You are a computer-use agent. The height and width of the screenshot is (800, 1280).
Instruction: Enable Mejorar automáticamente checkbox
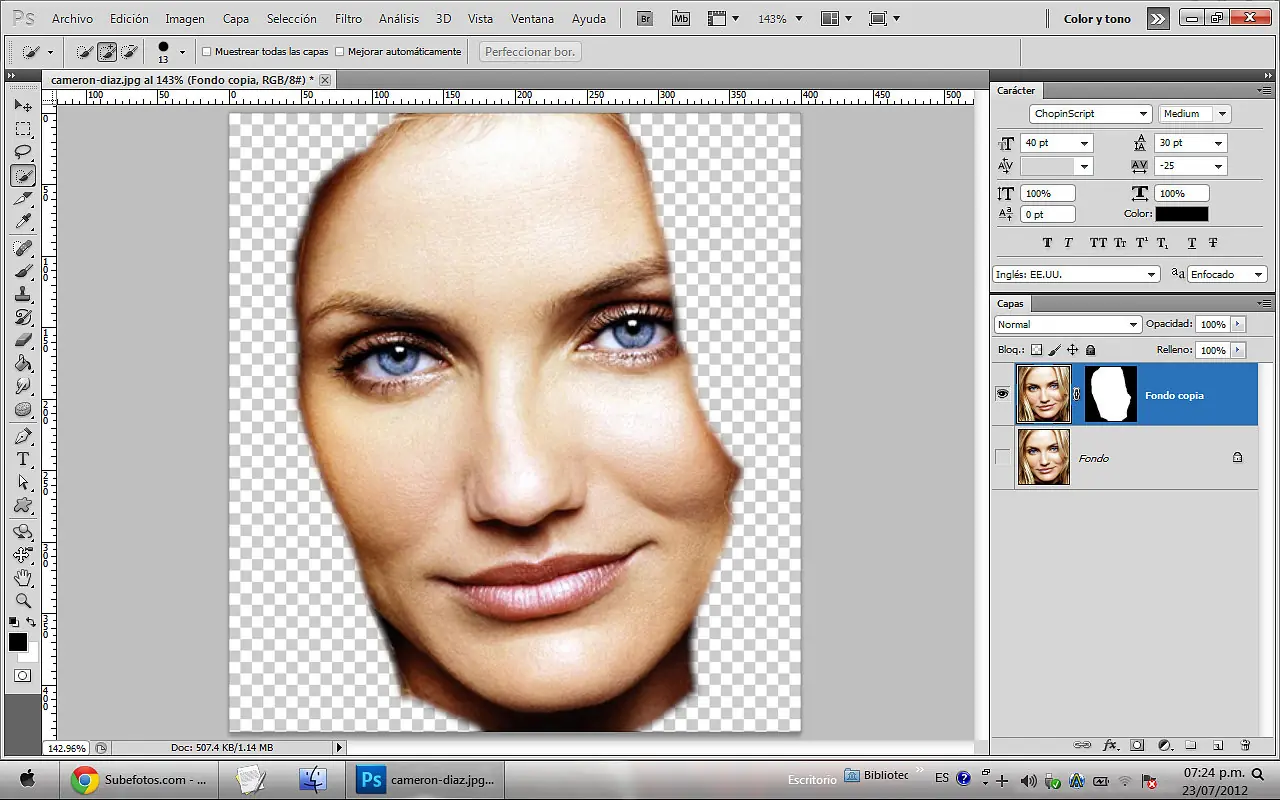(339, 51)
